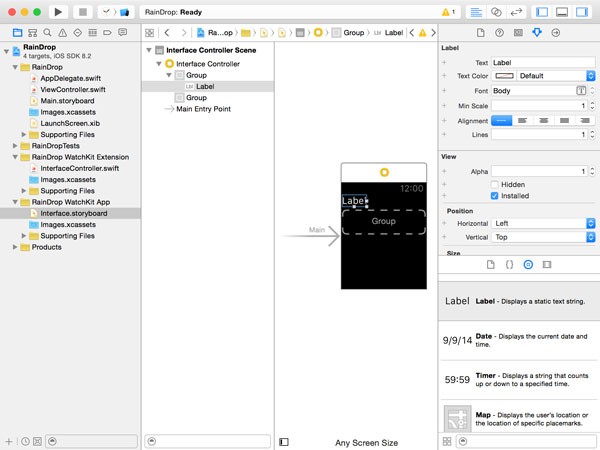Toggle the Debug area visibility

tap(562, 12)
